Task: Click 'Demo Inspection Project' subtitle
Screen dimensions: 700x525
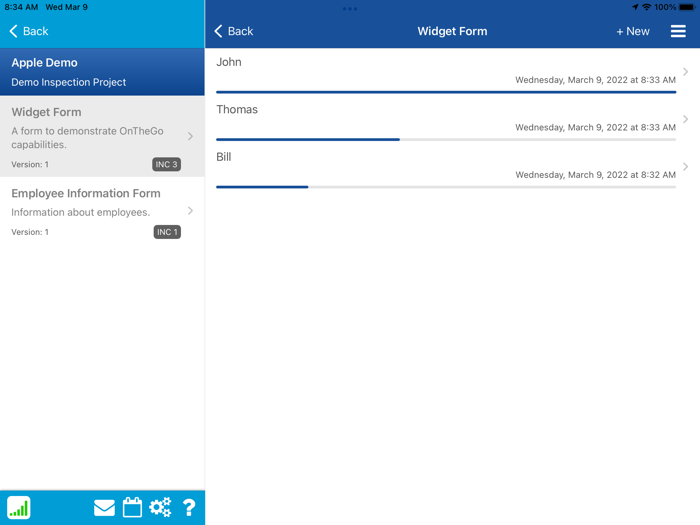Action: pyautogui.click(x=69, y=82)
